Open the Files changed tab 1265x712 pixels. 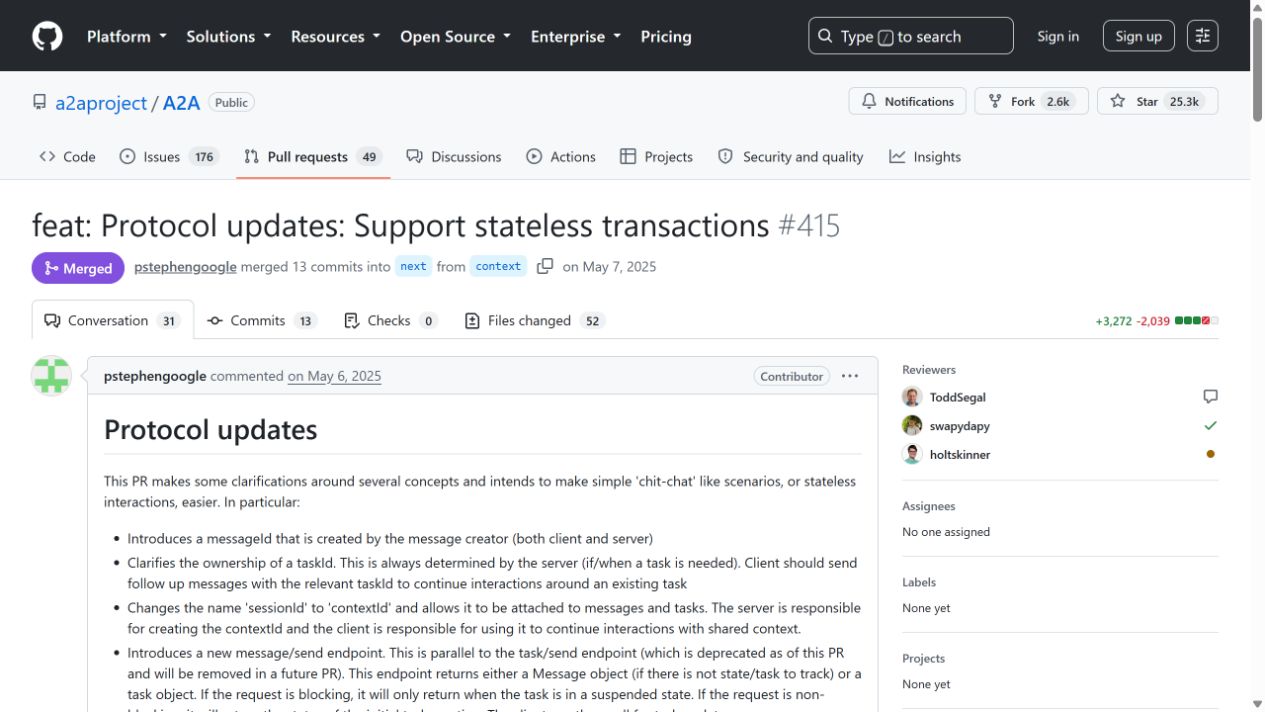534,320
